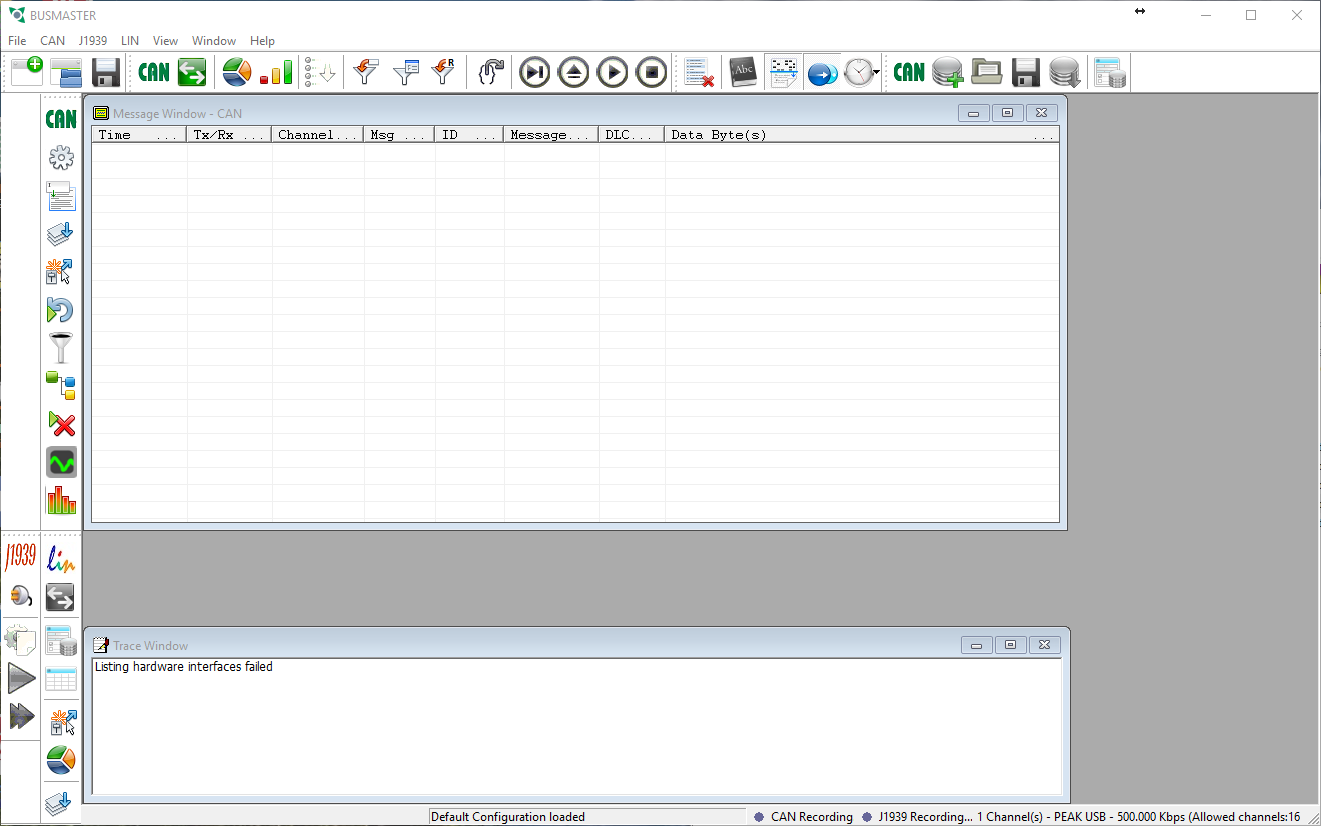Click the red-yellow-green signal bars icon
The width and height of the screenshot is (1321, 826).
(x=276, y=72)
